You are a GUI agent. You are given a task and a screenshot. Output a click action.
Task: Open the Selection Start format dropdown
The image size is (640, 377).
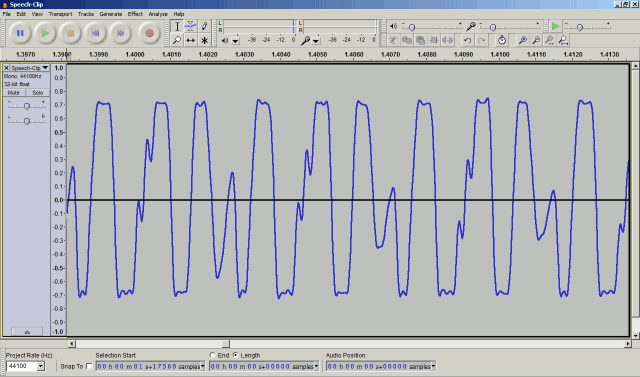pos(202,366)
